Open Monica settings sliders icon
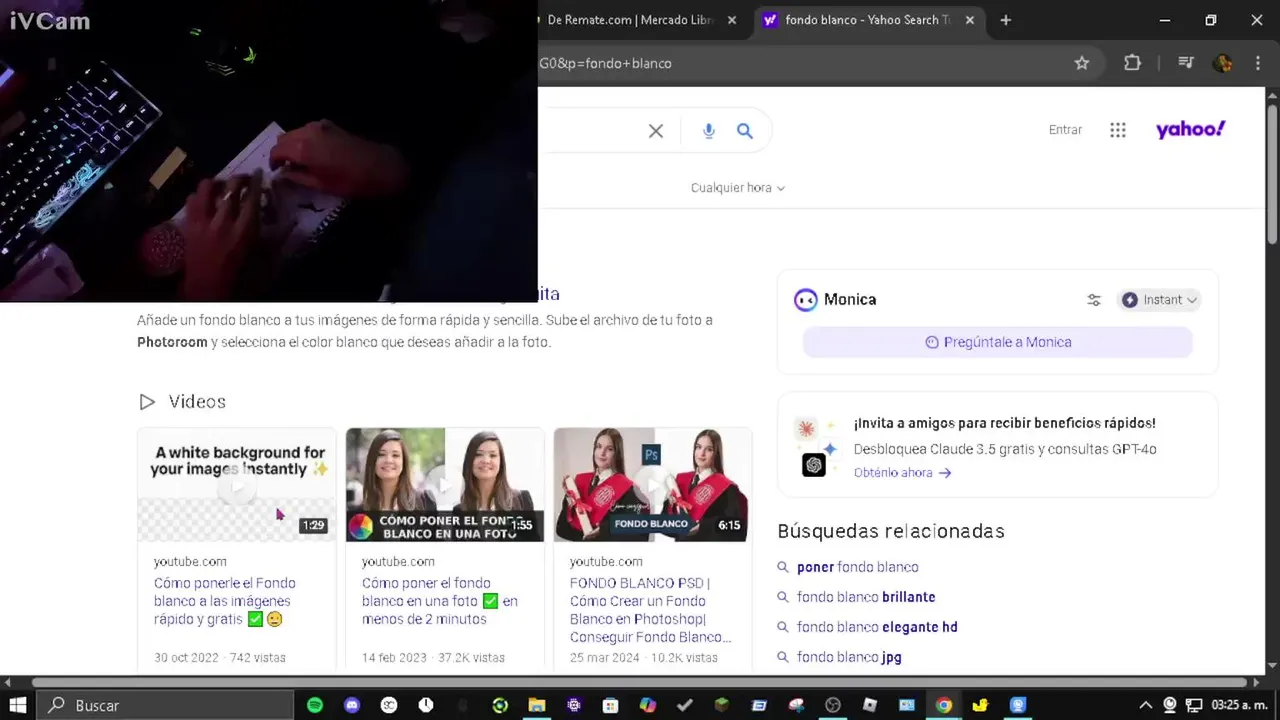Screen dimensions: 1280x720 (x=1094, y=300)
